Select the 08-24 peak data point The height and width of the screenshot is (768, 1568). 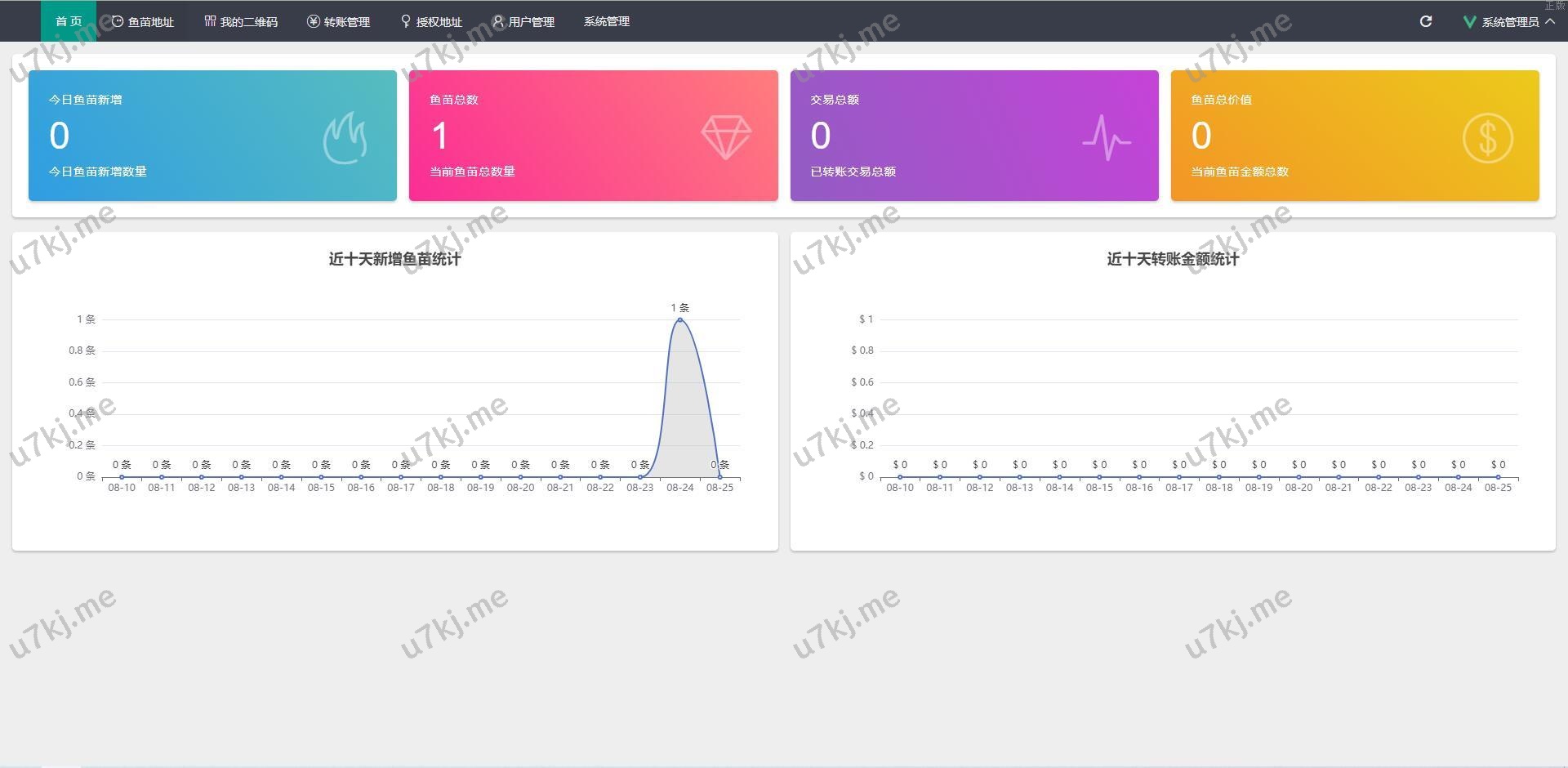[679, 319]
